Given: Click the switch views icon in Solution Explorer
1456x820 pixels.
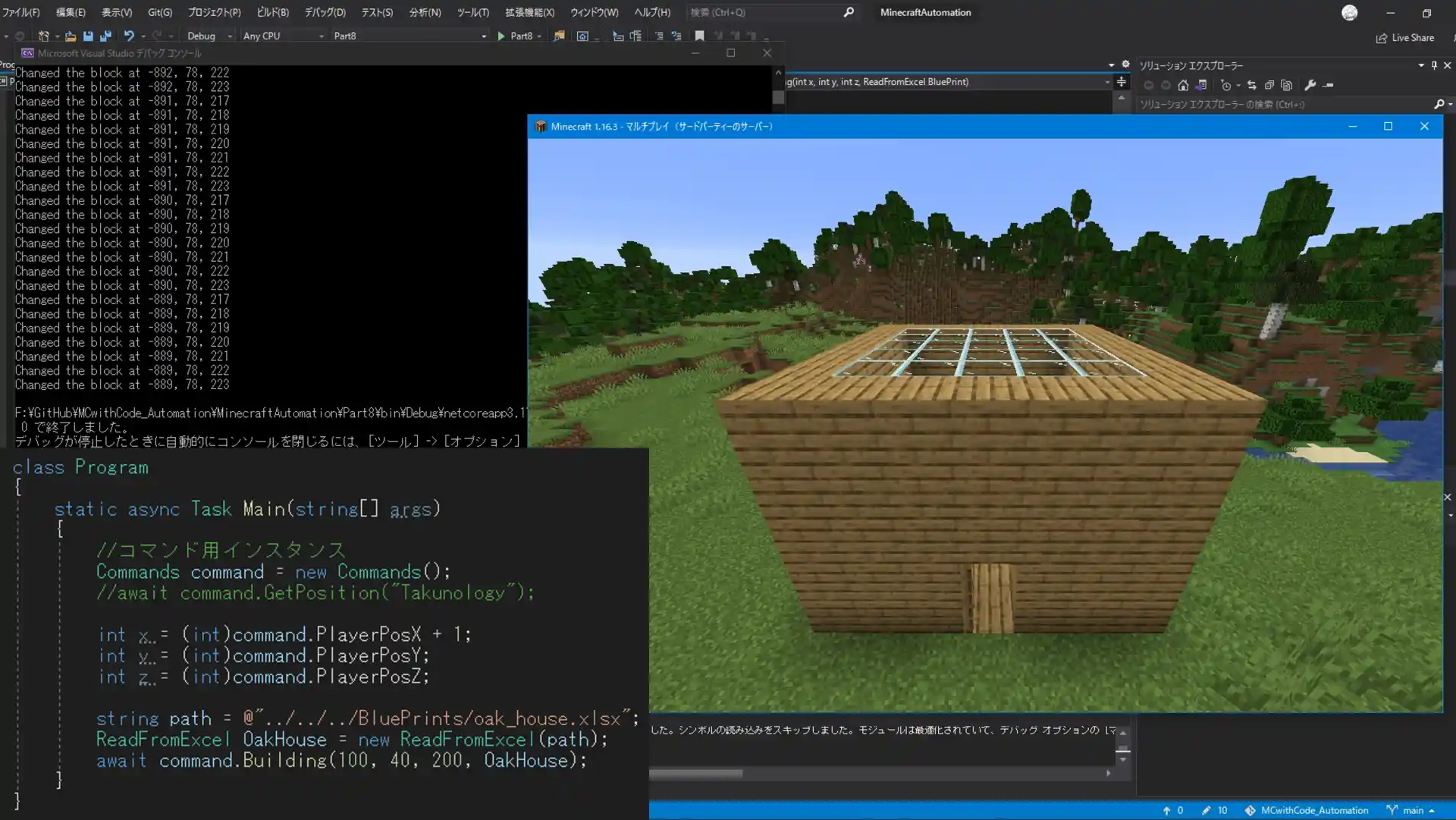Looking at the screenshot, I should coord(1201,86).
